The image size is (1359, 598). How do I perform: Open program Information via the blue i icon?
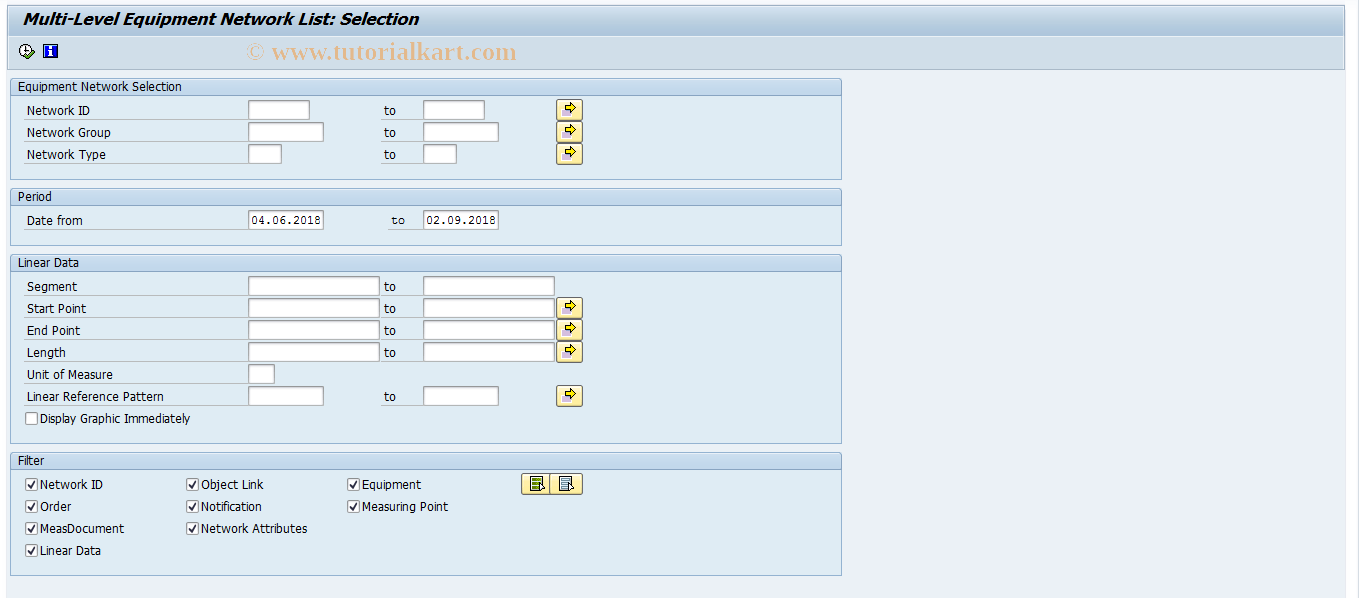click(49, 51)
